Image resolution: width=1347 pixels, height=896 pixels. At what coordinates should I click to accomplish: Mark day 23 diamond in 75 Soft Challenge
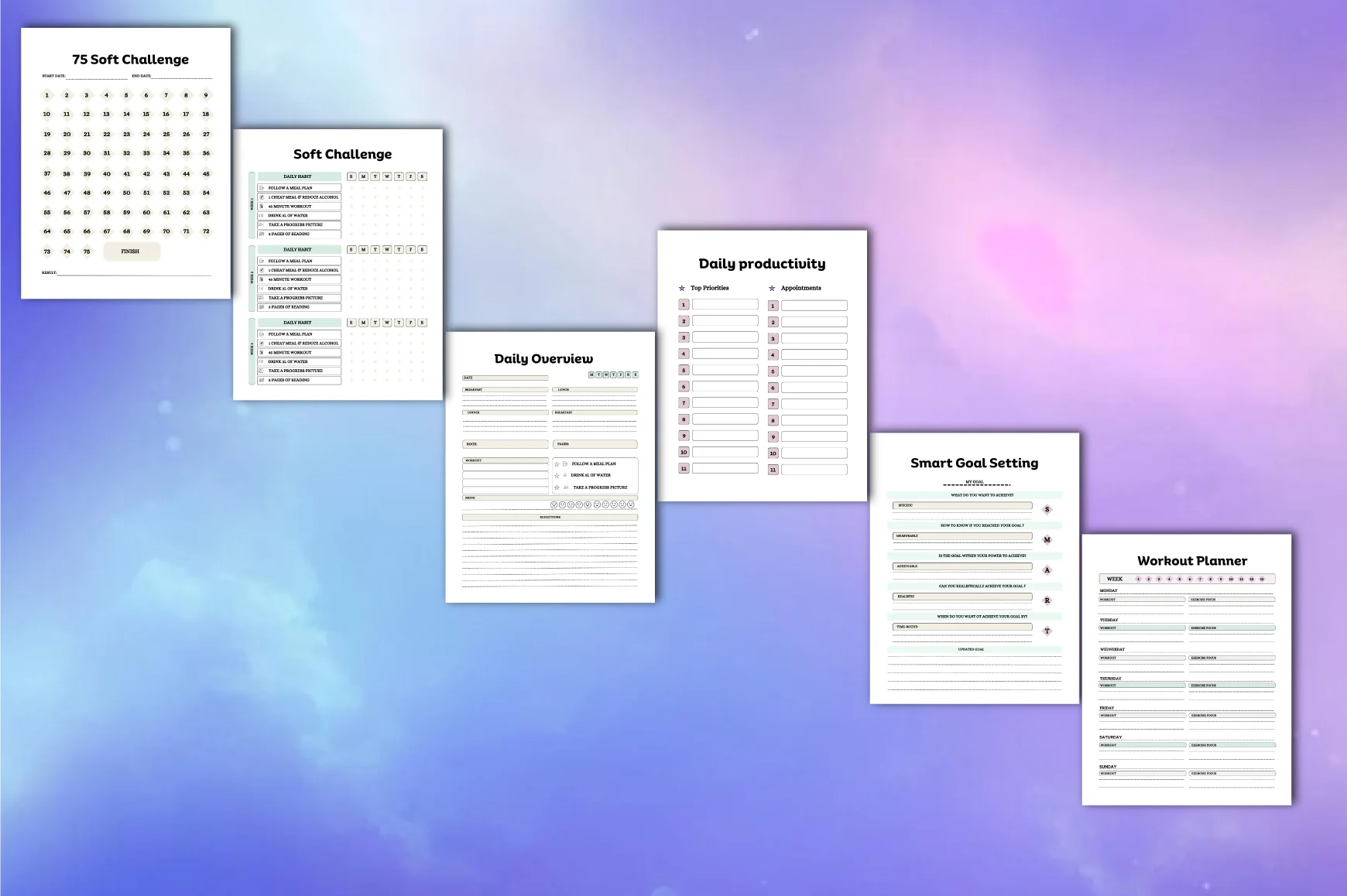point(126,134)
